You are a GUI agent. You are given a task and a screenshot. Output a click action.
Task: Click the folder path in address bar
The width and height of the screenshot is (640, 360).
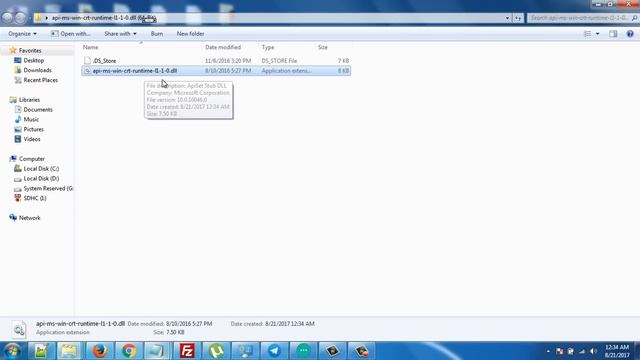coord(104,18)
